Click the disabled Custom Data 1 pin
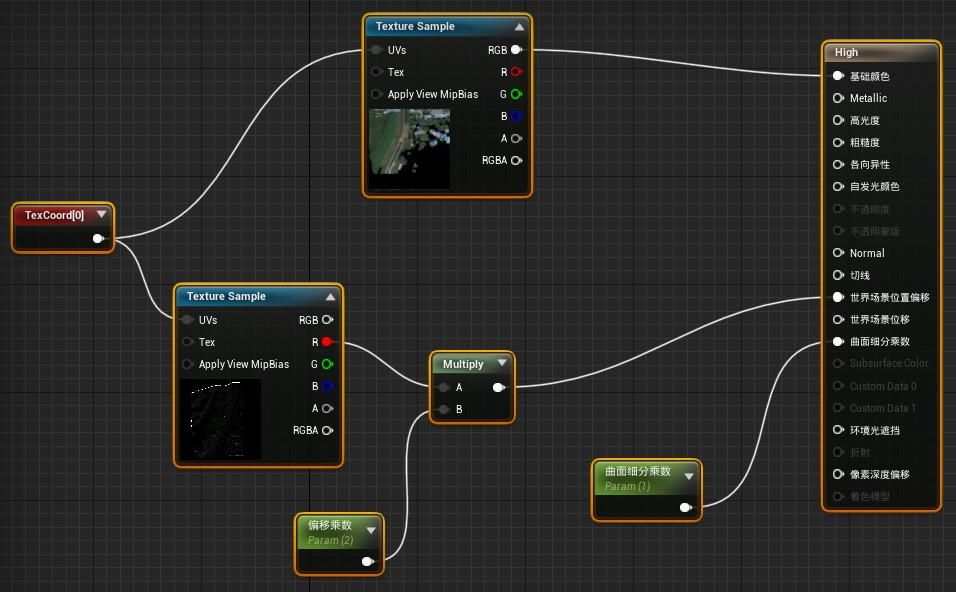 click(x=838, y=408)
